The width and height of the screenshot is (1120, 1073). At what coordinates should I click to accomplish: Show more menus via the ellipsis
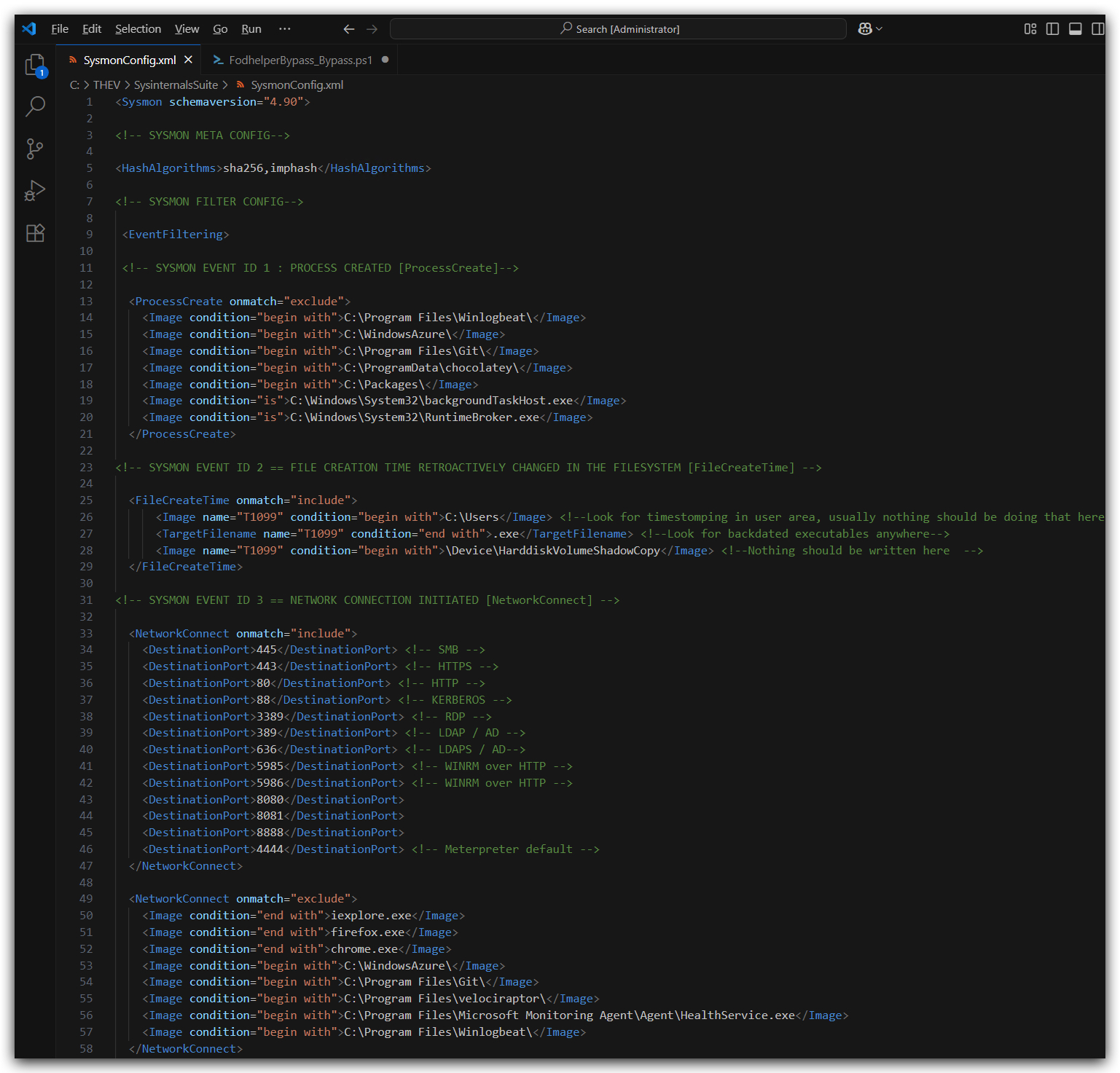coord(285,29)
